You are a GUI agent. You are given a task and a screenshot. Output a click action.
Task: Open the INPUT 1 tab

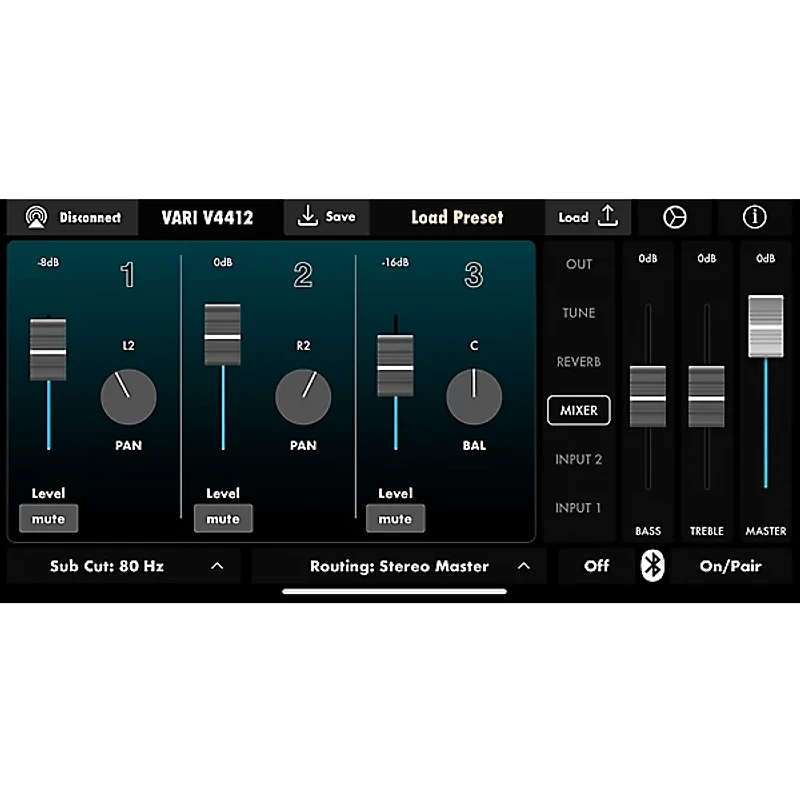click(x=578, y=508)
